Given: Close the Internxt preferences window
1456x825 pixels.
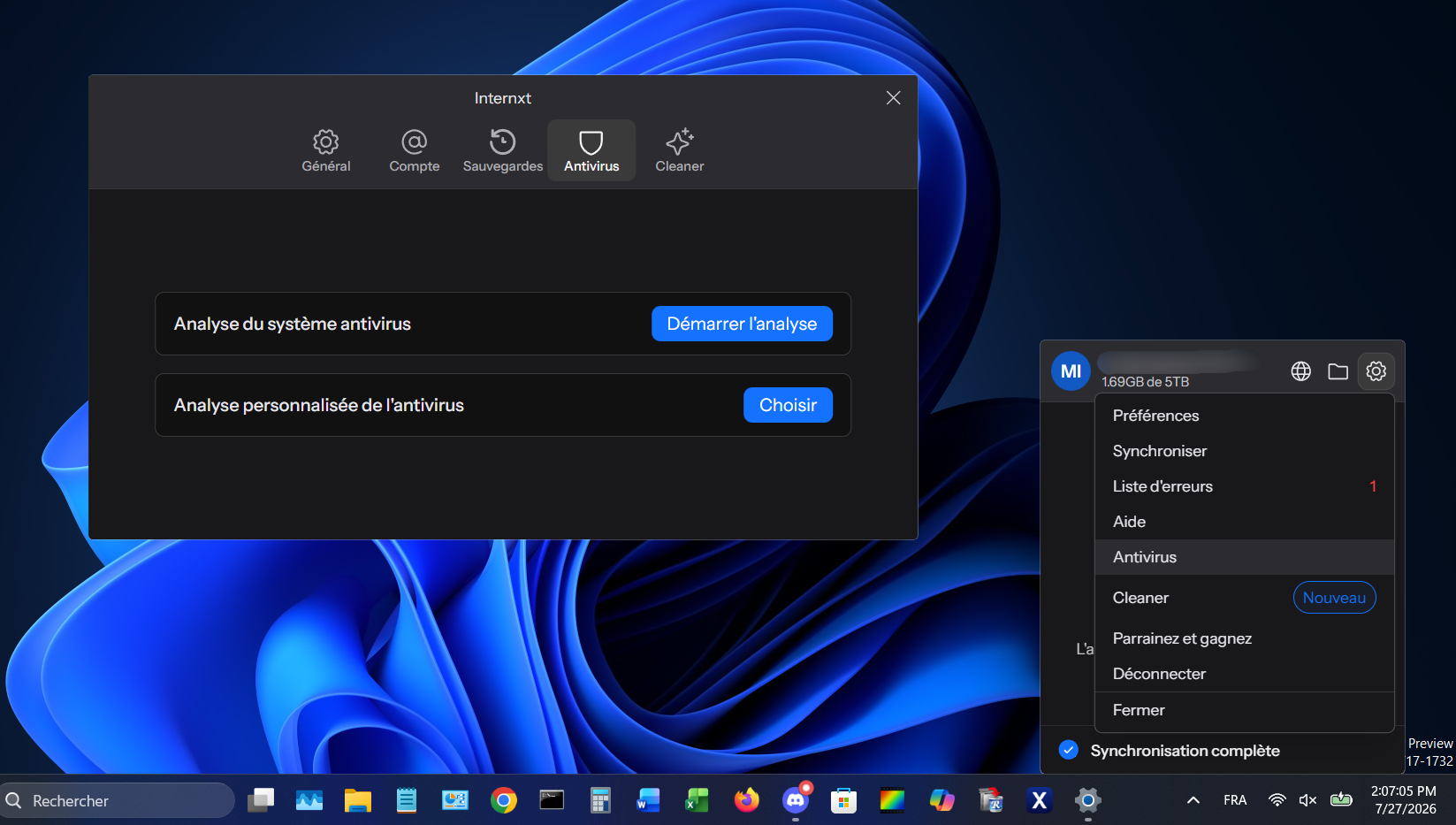Looking at the screenshot, I should pos(893,98).
